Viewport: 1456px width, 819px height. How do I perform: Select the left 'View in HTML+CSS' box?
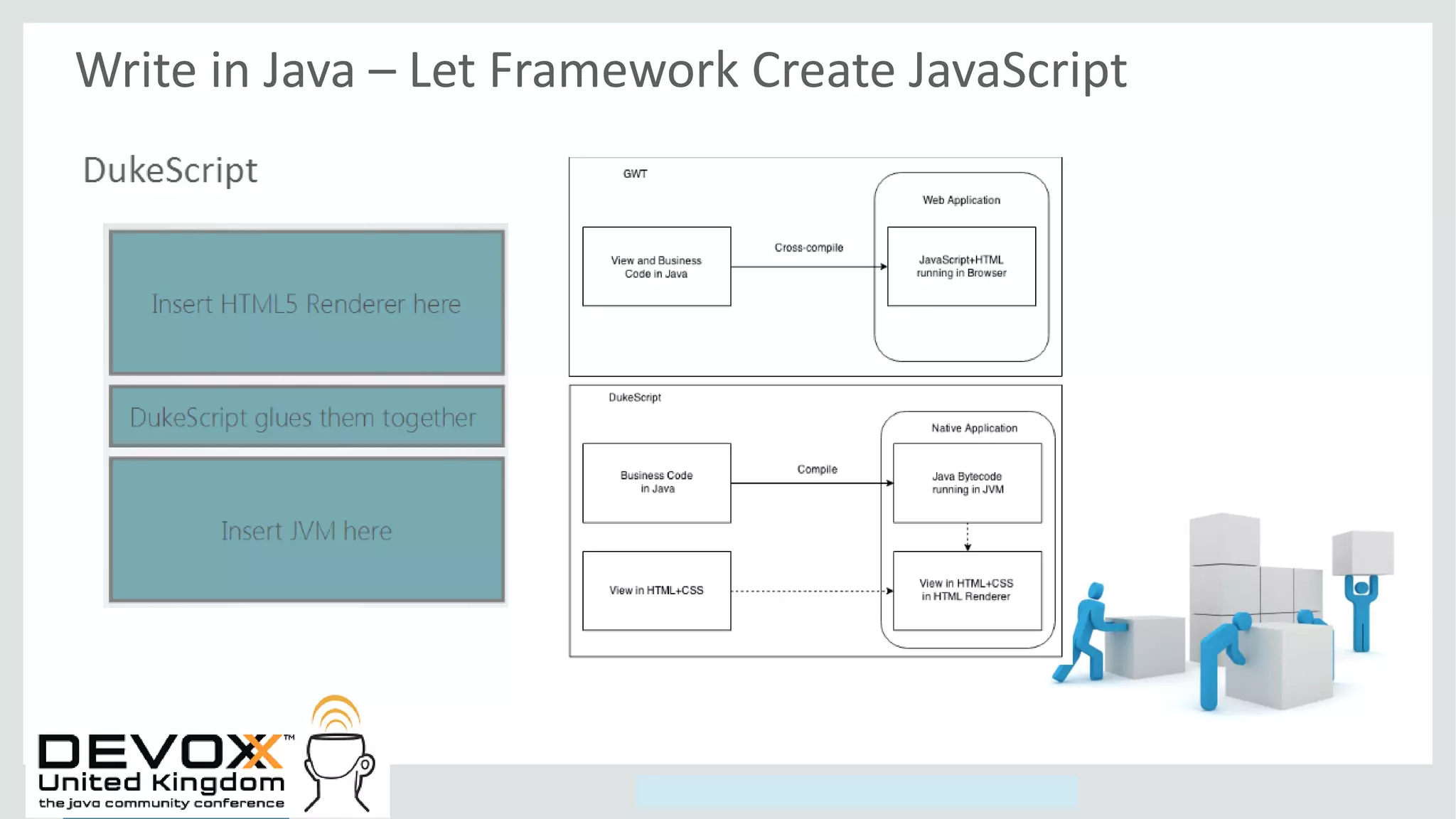pyautogui.click(x=656, y=591)
